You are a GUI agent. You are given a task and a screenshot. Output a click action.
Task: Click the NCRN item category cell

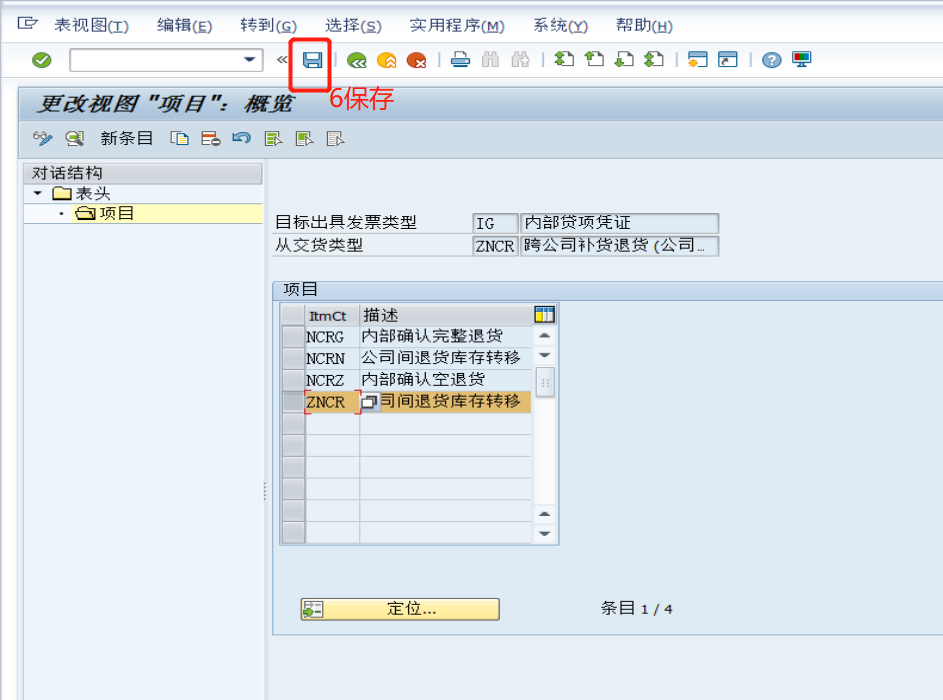[332, 358]
